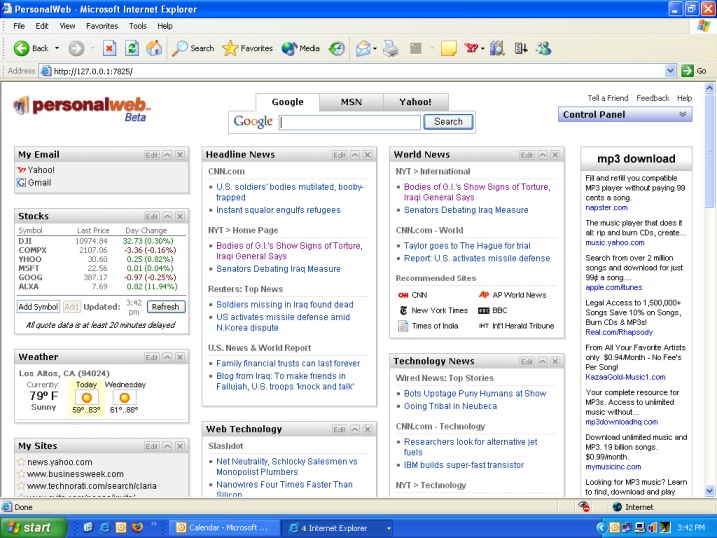Click the Mail envelope toolbar icon

(x=363, y=48)
